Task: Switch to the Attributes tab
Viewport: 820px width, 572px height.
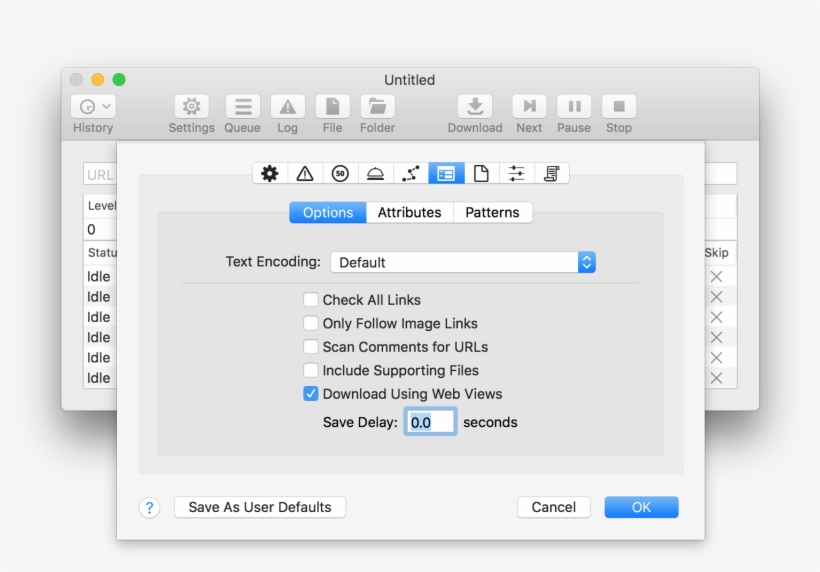Action: tap(409, 212)
